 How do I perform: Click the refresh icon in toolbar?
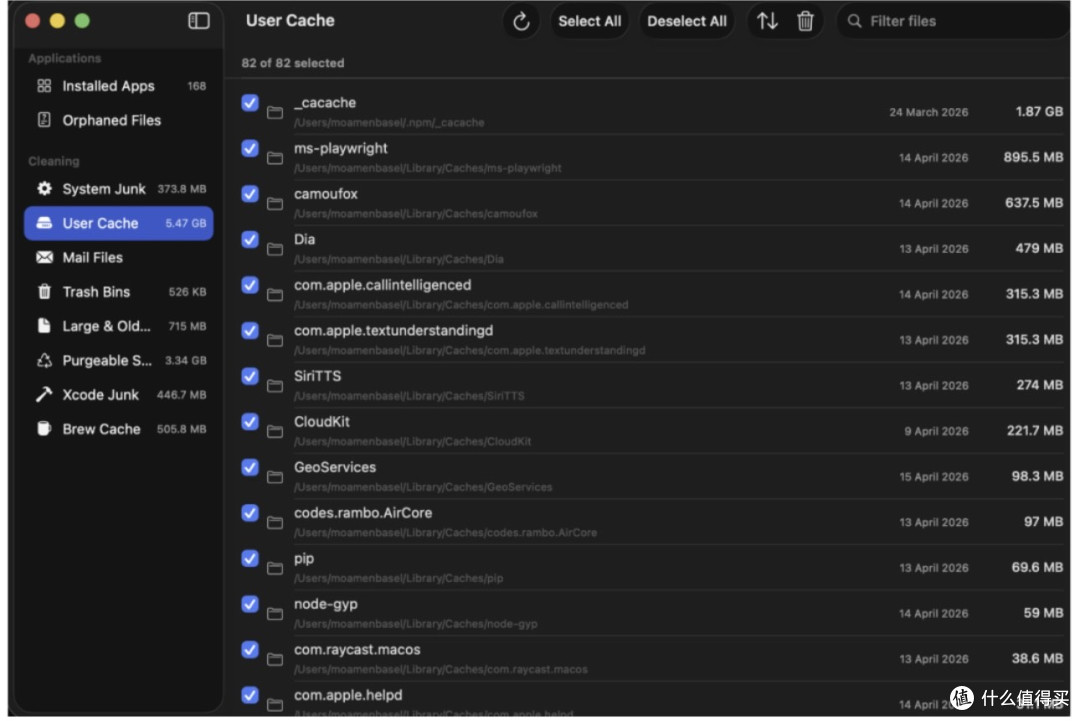(x=521, y=21)
